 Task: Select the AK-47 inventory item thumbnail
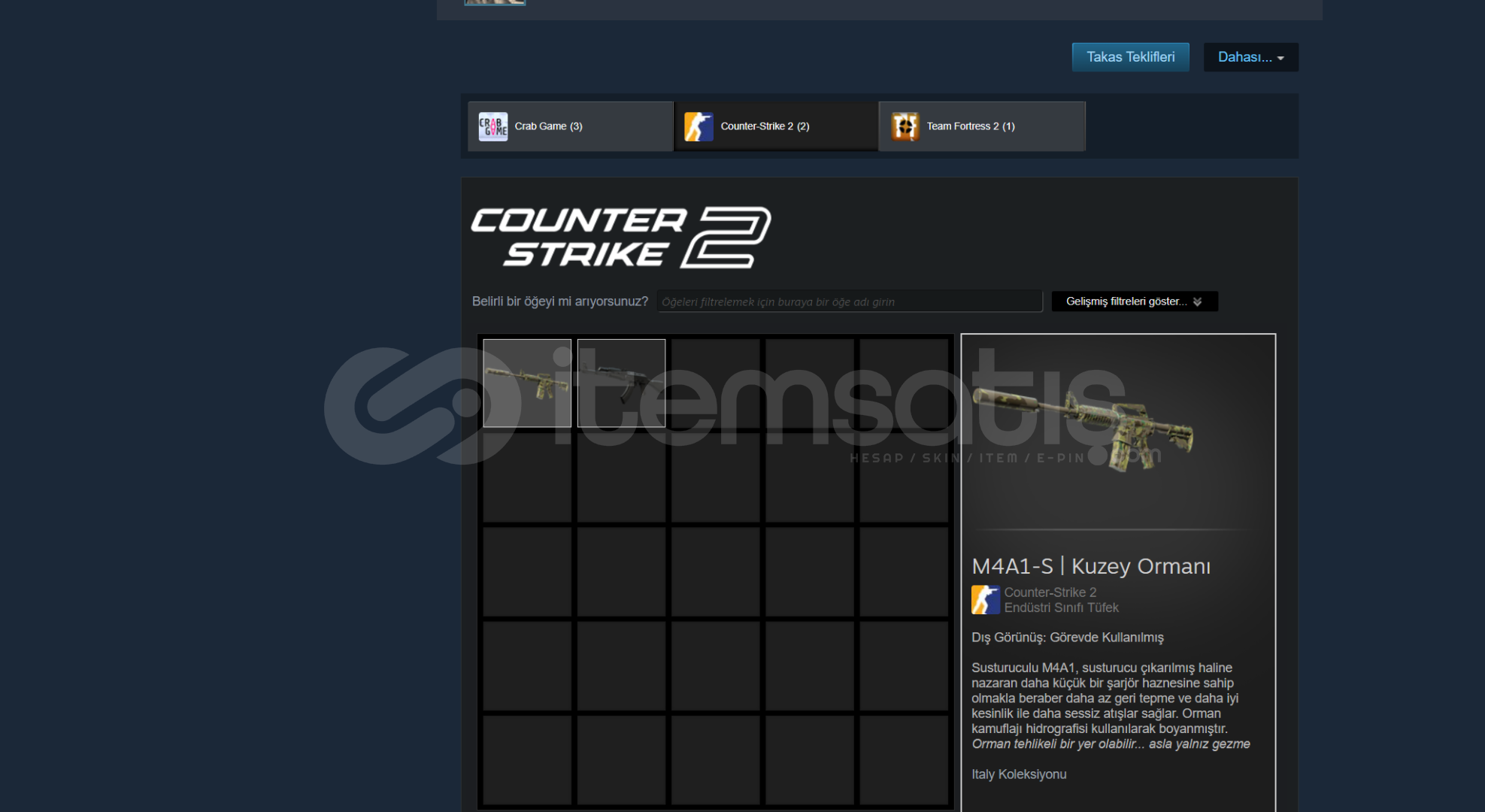coord(621,383)
